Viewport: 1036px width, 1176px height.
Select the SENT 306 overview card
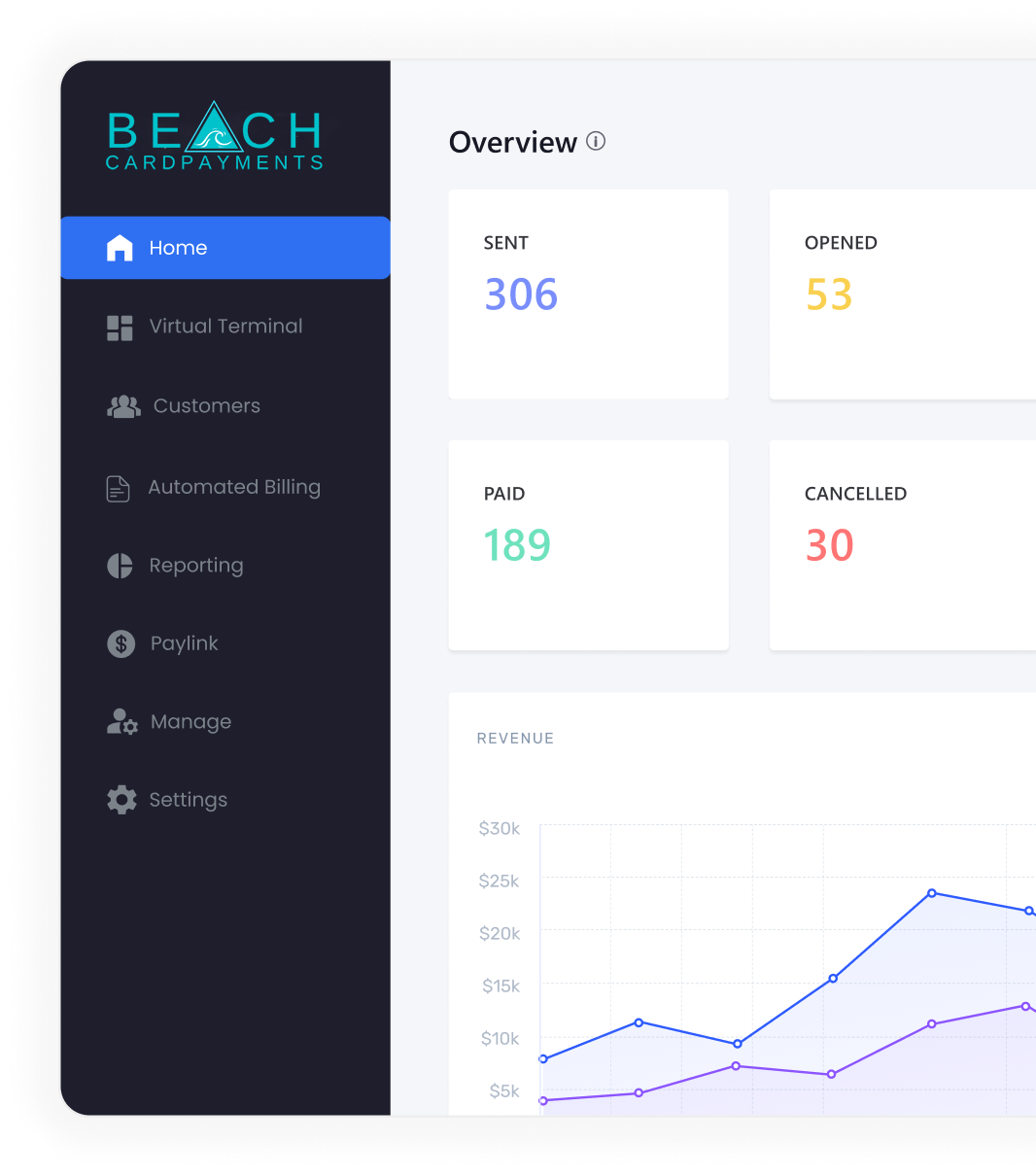pyautogui.click(x=588, y=294)
